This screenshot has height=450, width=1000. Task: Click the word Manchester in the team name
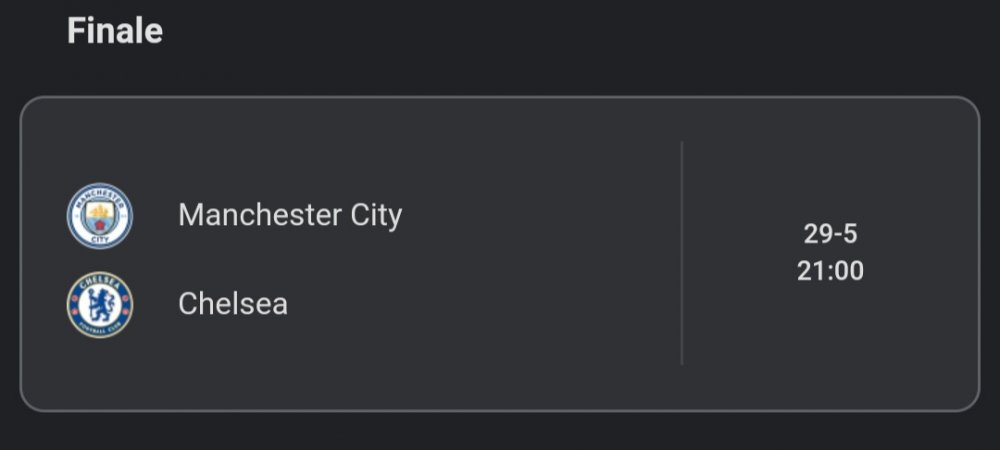[x=260, y=215]
